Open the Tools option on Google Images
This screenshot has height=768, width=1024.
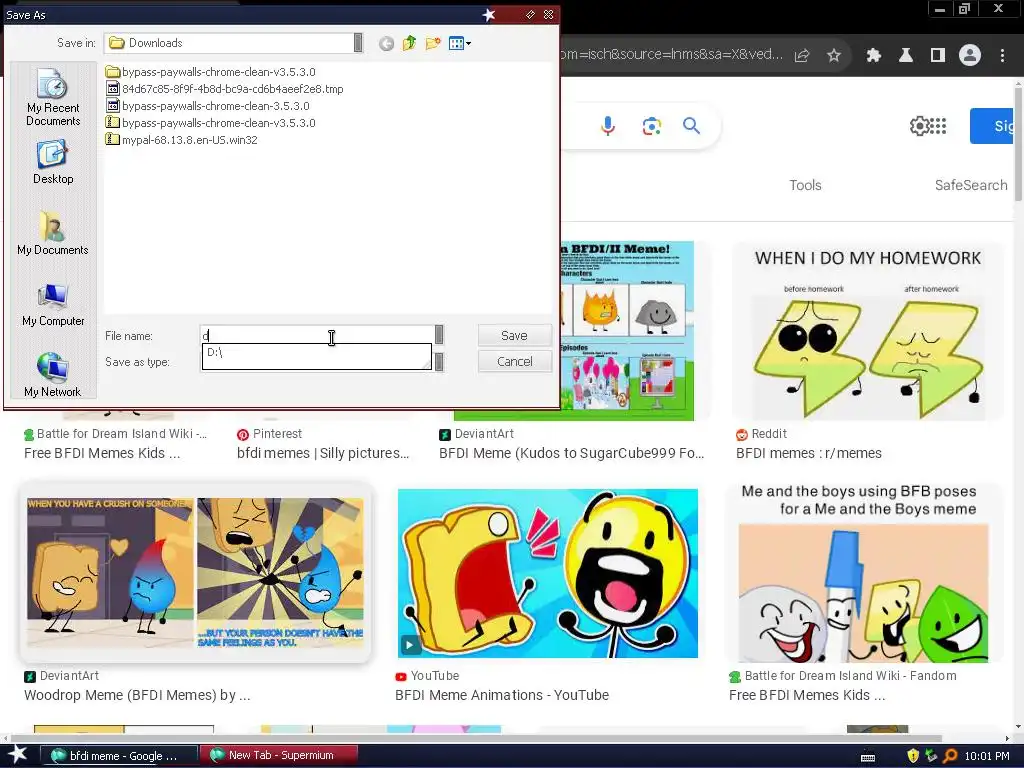tap(805, 185)
